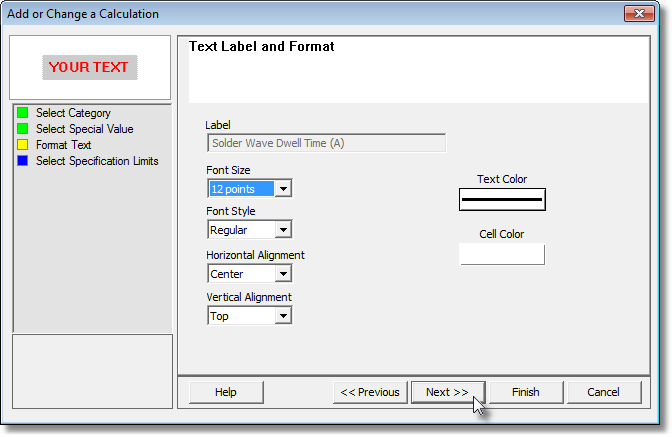The width and height of the screenshot is (672, 437).
Task: Click the Label text field
Action: coord(327,143)
